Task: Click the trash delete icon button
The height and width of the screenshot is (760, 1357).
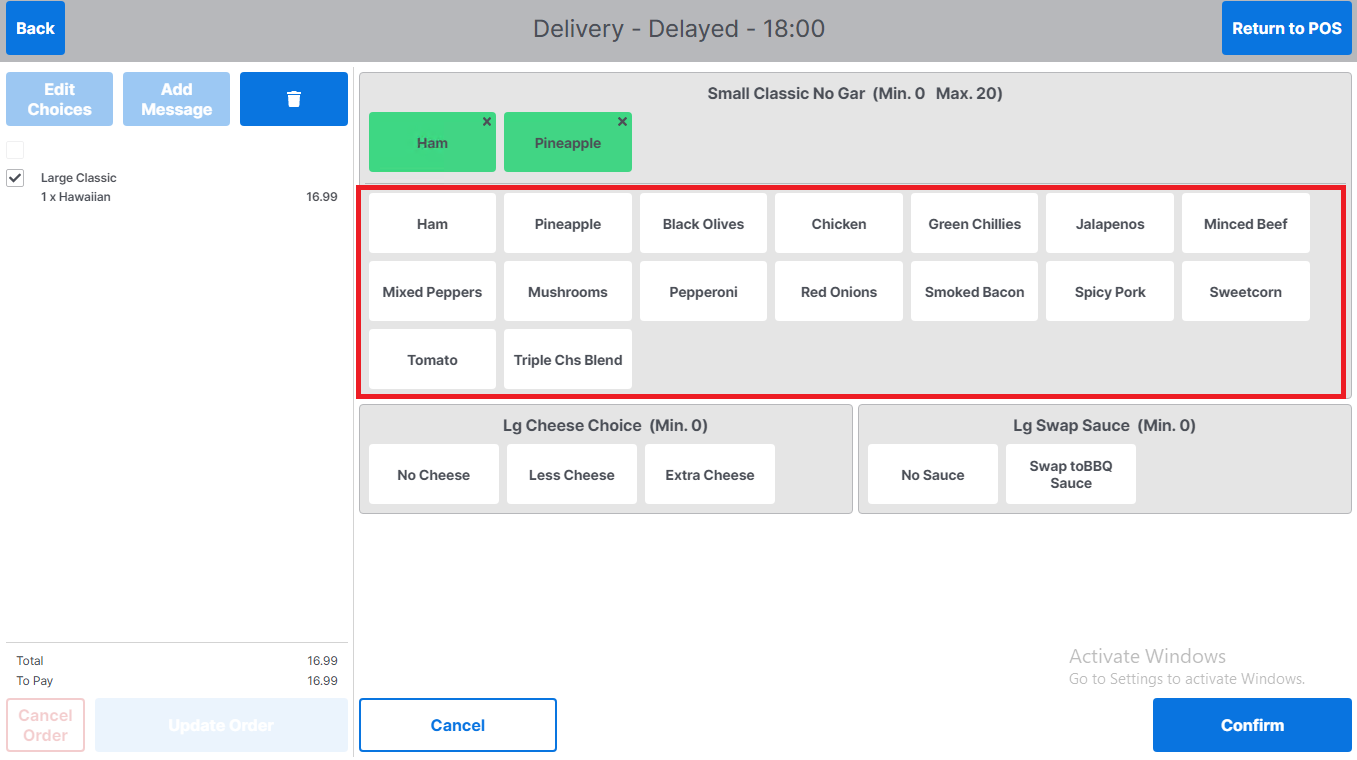Action: [x=293, y=99]
